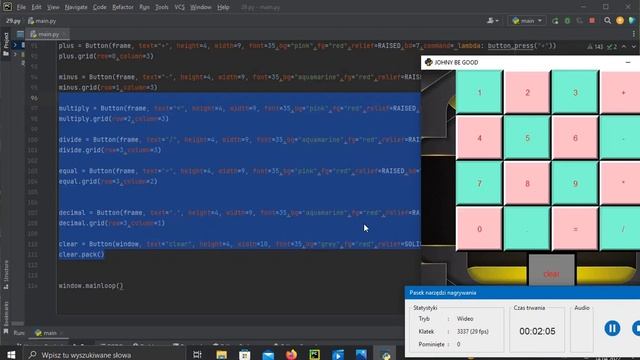Open the Window menu
Screen dimensions: 640x360
pyautogui.click(x=200, y=7)
